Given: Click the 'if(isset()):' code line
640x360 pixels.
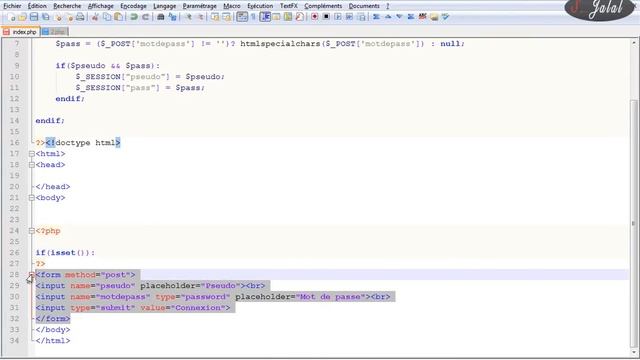Looking at the screenshot, I should coord(65,253).
